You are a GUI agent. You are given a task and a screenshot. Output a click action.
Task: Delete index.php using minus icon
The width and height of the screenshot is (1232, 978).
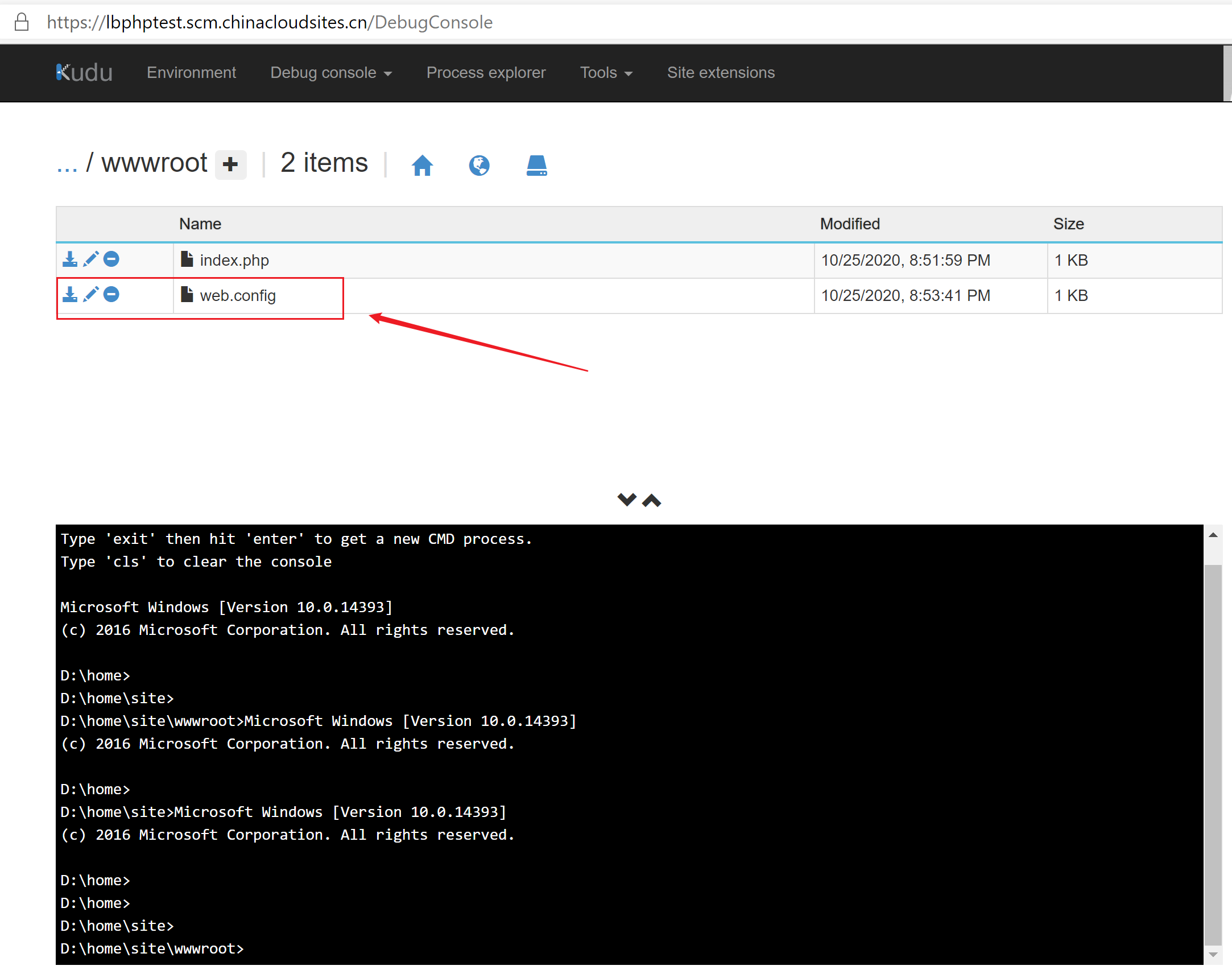pos(111,259)
